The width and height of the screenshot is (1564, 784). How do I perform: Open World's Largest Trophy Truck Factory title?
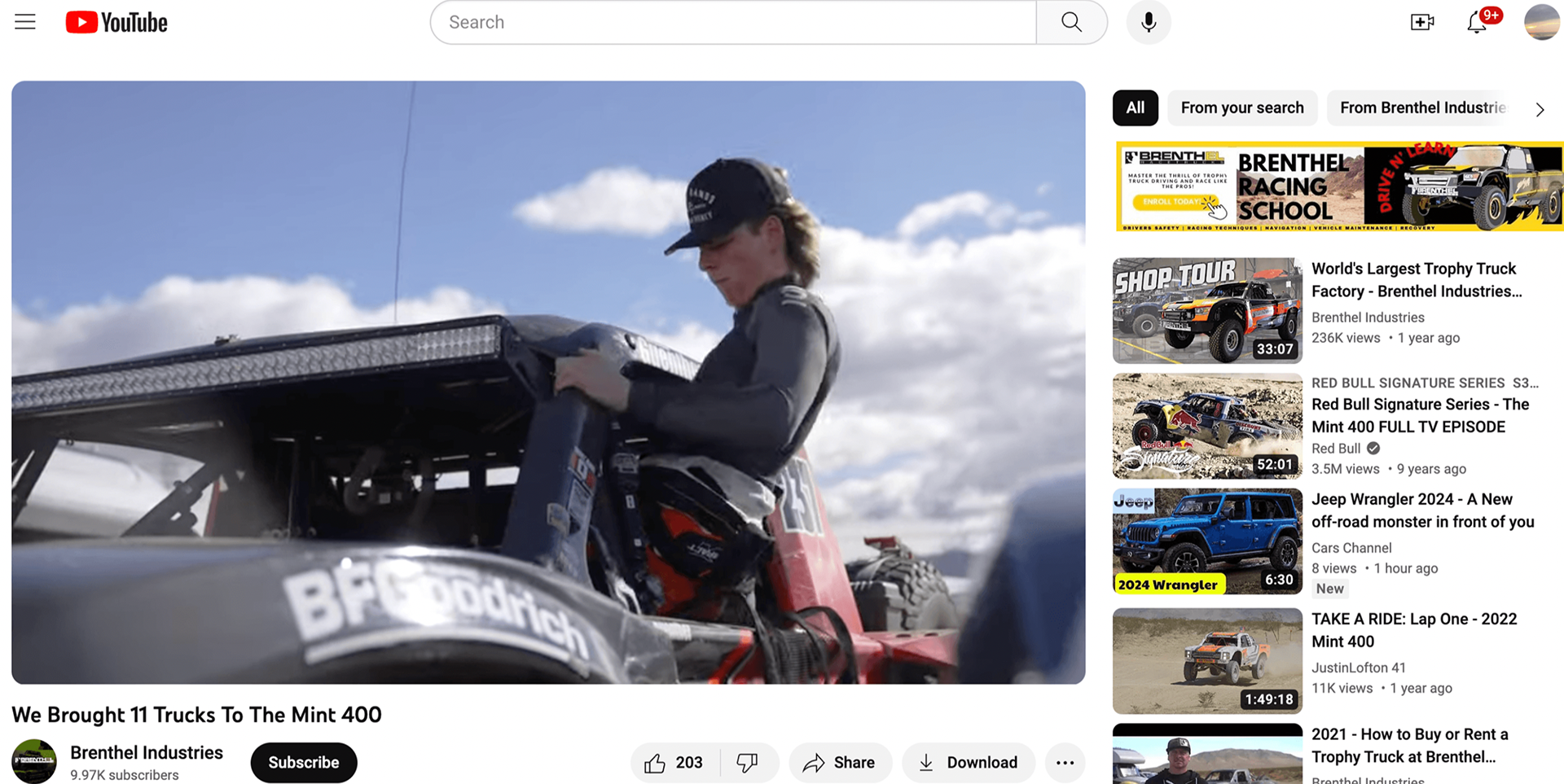pyautogui.click(x=1417, y=280)
